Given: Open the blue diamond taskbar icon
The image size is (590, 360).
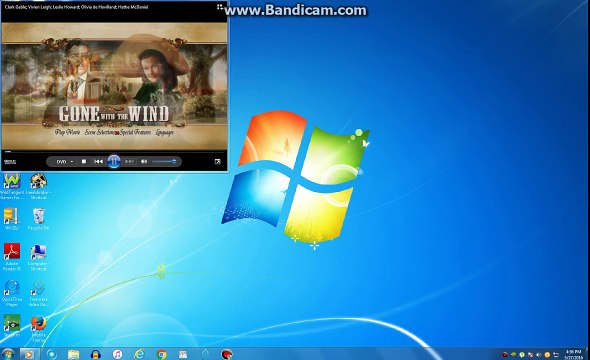Looking at the screenshot, I should [x=205, y=354].
